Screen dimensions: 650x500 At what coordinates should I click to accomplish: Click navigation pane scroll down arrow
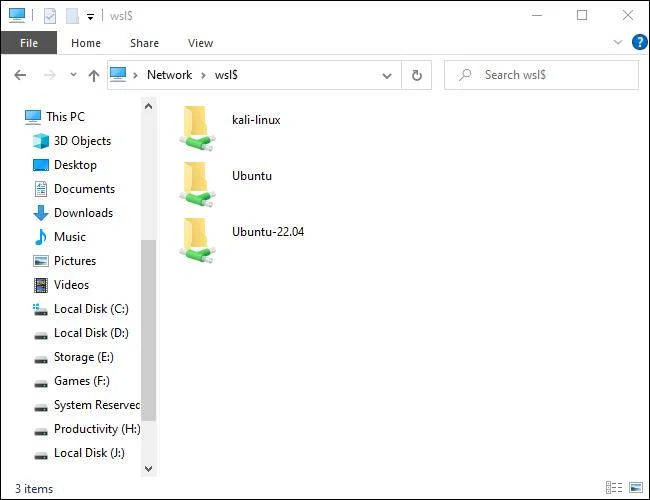(x=148, y=469)
